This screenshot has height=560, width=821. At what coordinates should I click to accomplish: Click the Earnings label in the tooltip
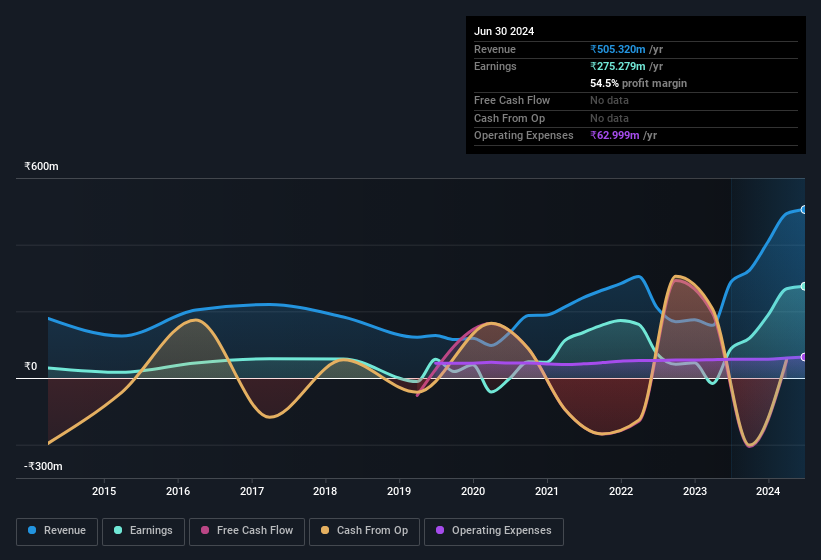(x=495, y=66)
